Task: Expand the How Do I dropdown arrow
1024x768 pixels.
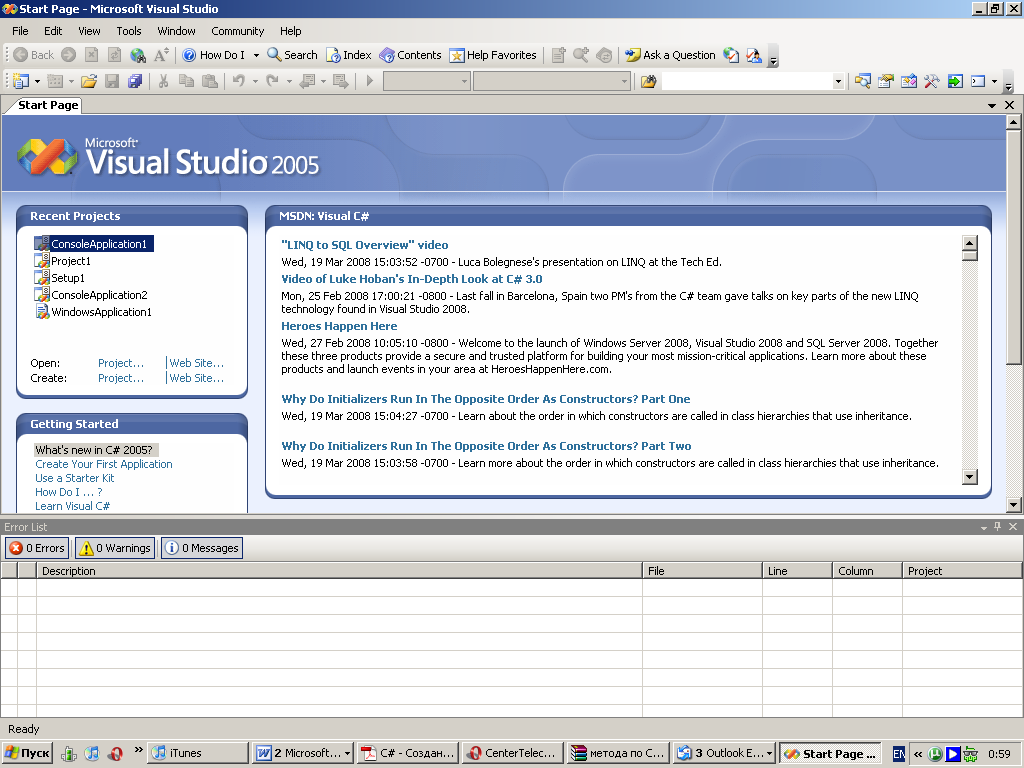Action: [256, 56]
